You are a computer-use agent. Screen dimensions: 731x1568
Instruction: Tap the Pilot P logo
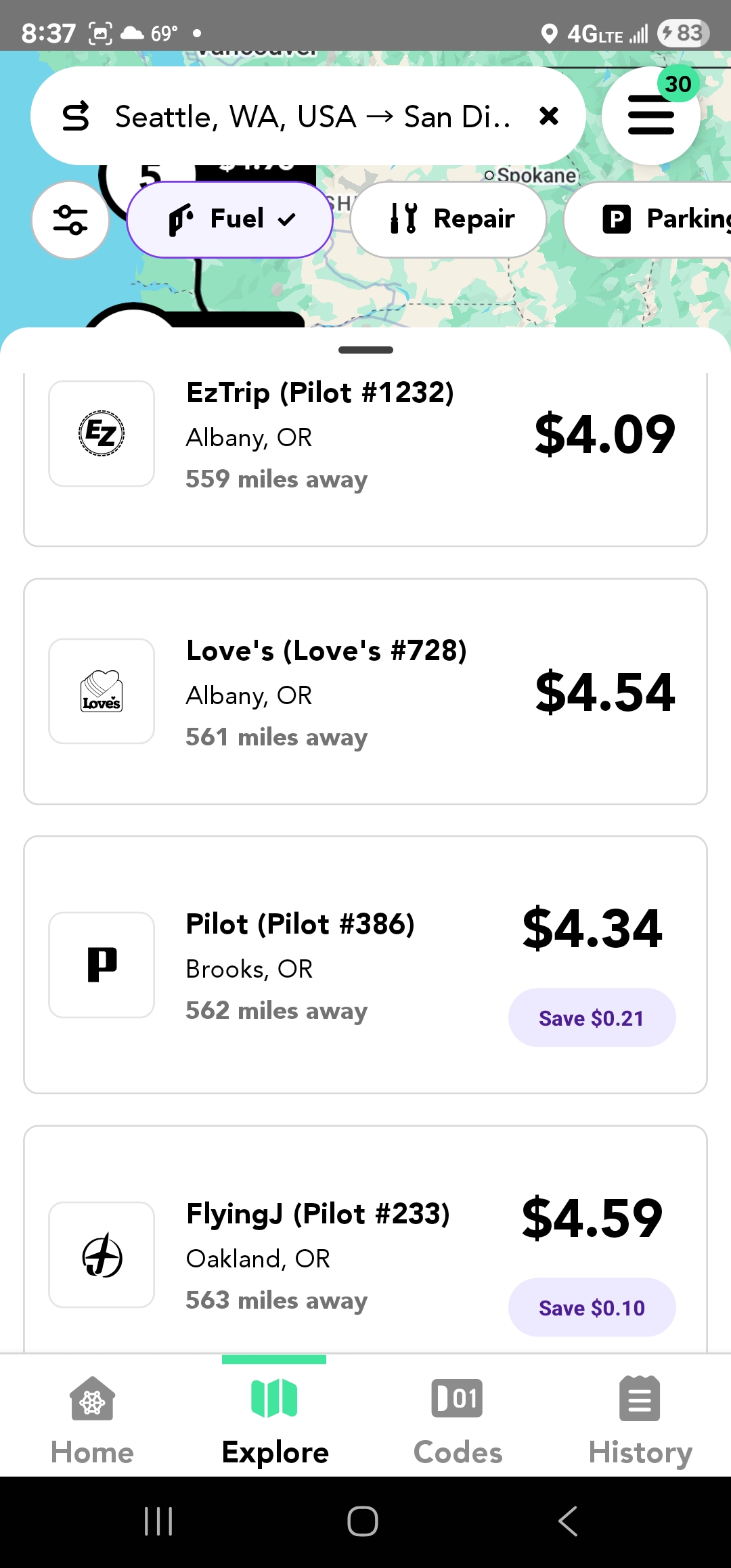[x=102, y=965]
